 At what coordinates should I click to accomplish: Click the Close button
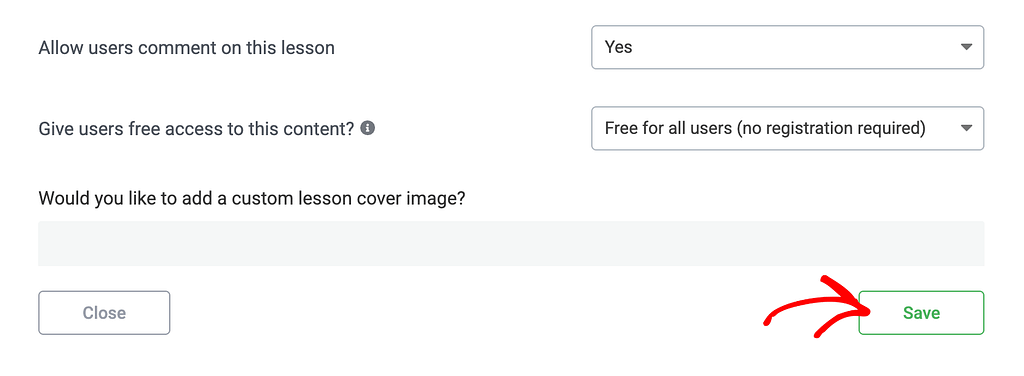coord(104,313)
